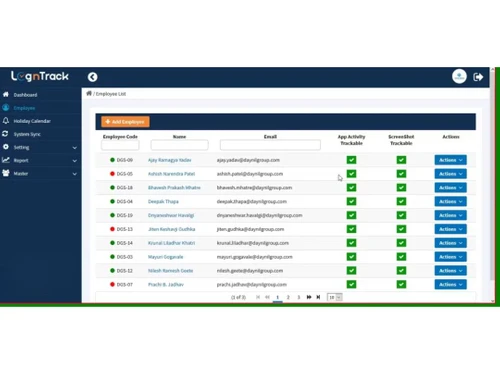Toggle App Activity Trackable for DGS-13 row
This screenshot has height=375, width=500.
click(351, 229)
